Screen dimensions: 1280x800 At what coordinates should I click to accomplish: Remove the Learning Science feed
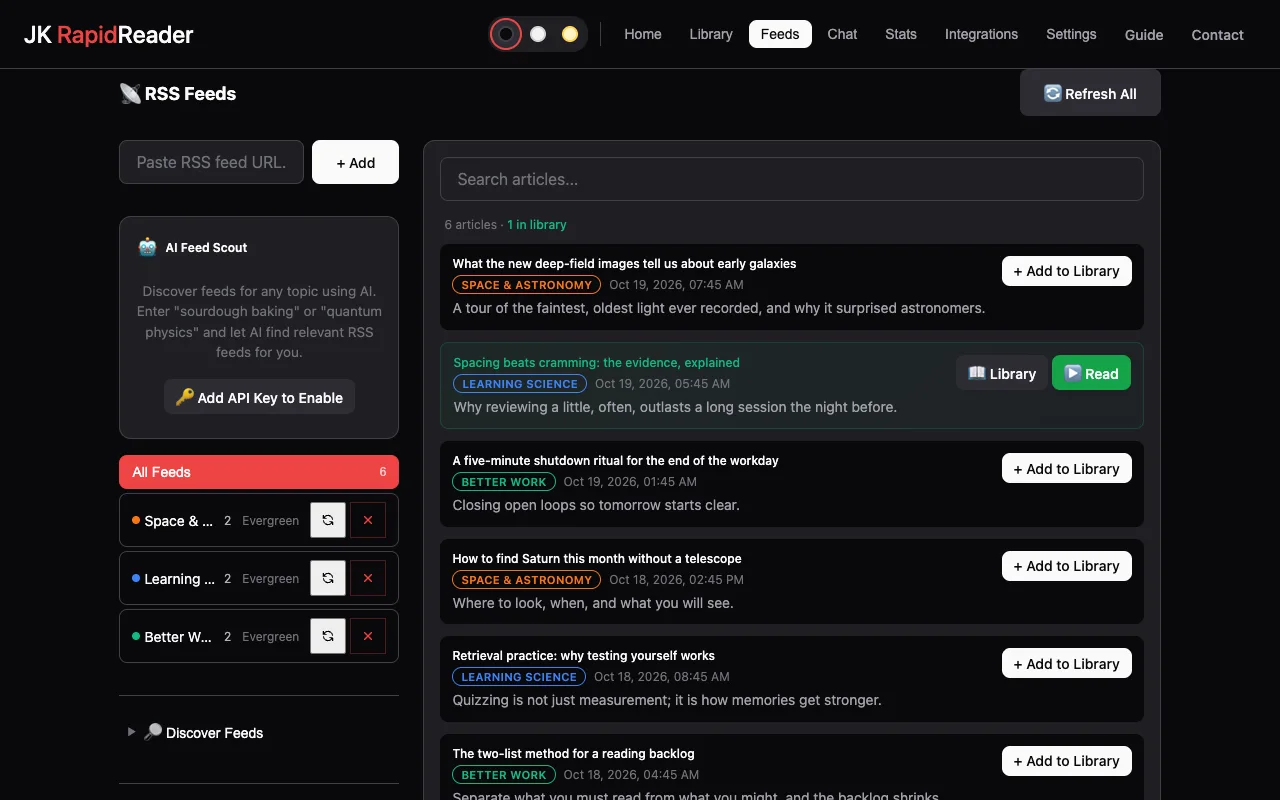click(x=368, y=578)
